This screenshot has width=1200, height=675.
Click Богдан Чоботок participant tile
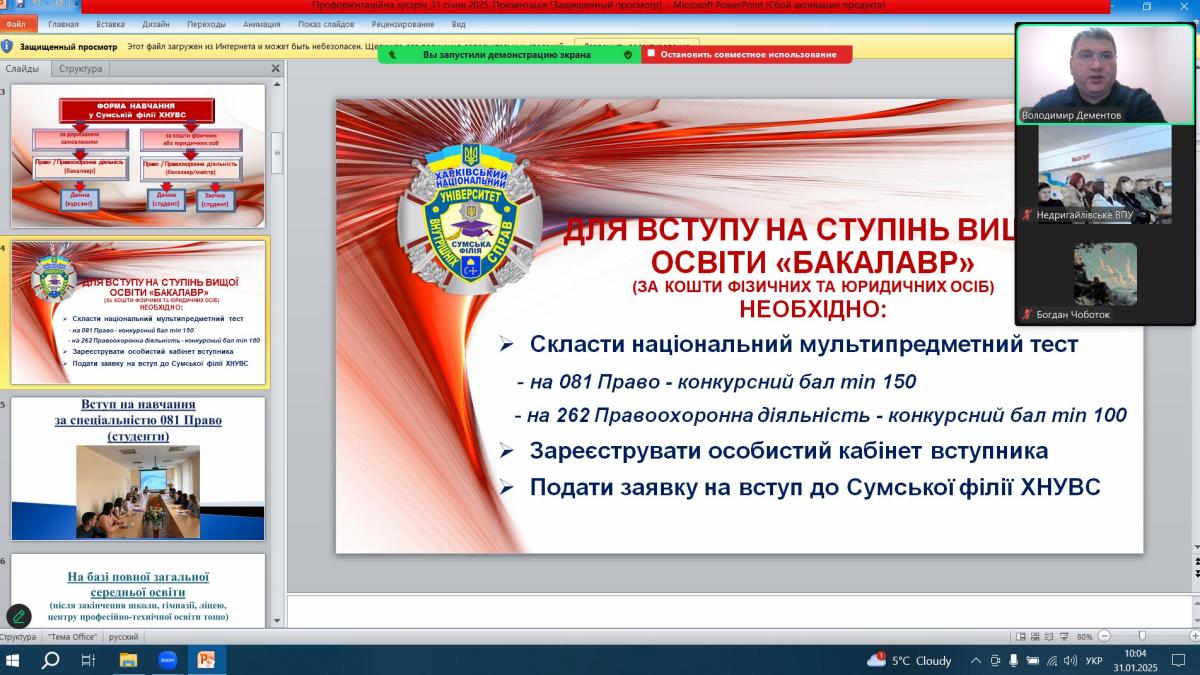[x=1105, y=274]
